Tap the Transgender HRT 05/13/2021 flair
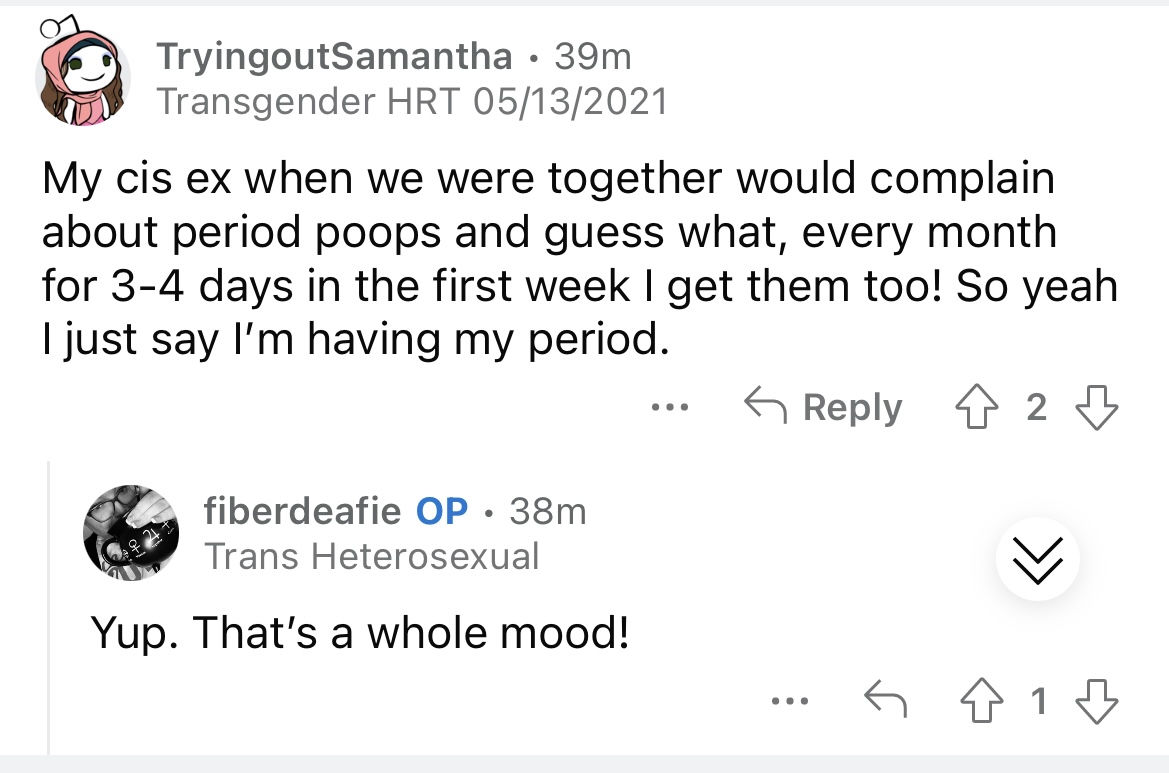 pos(412,101)
